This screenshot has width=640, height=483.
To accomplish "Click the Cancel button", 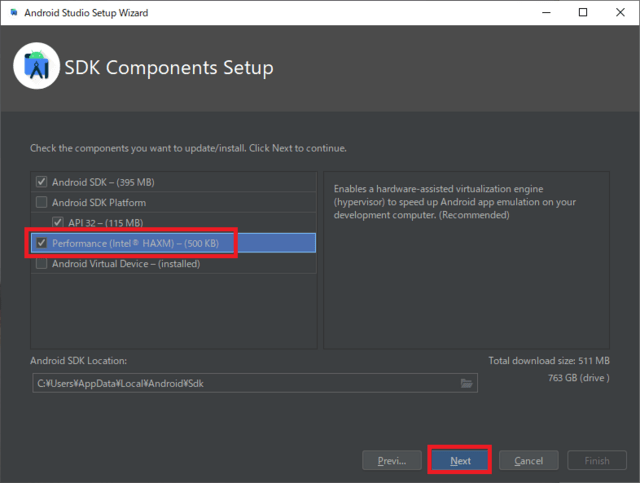I will click(x=529, y=461).
